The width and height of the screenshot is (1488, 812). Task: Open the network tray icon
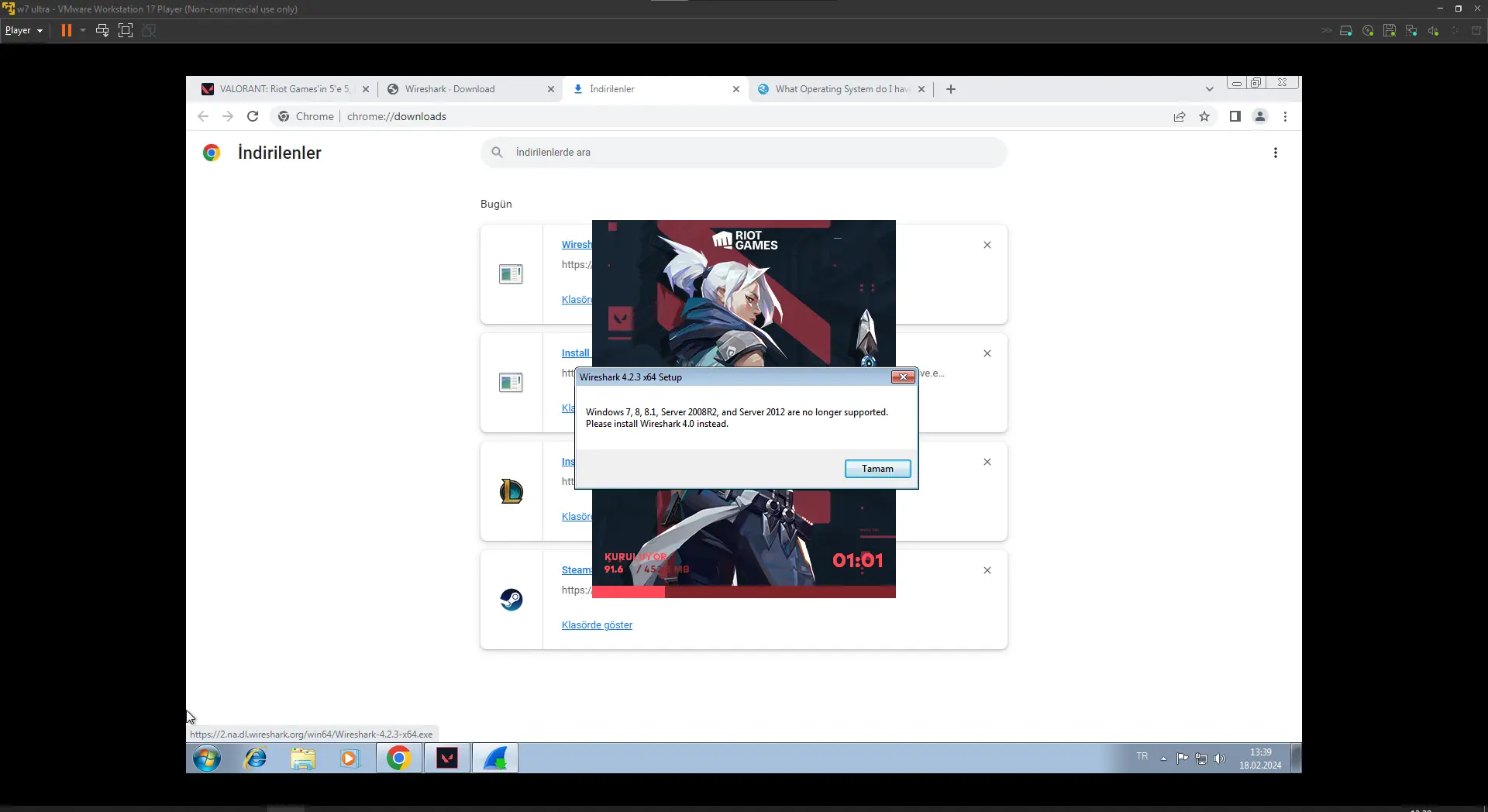click(1201, 759)
